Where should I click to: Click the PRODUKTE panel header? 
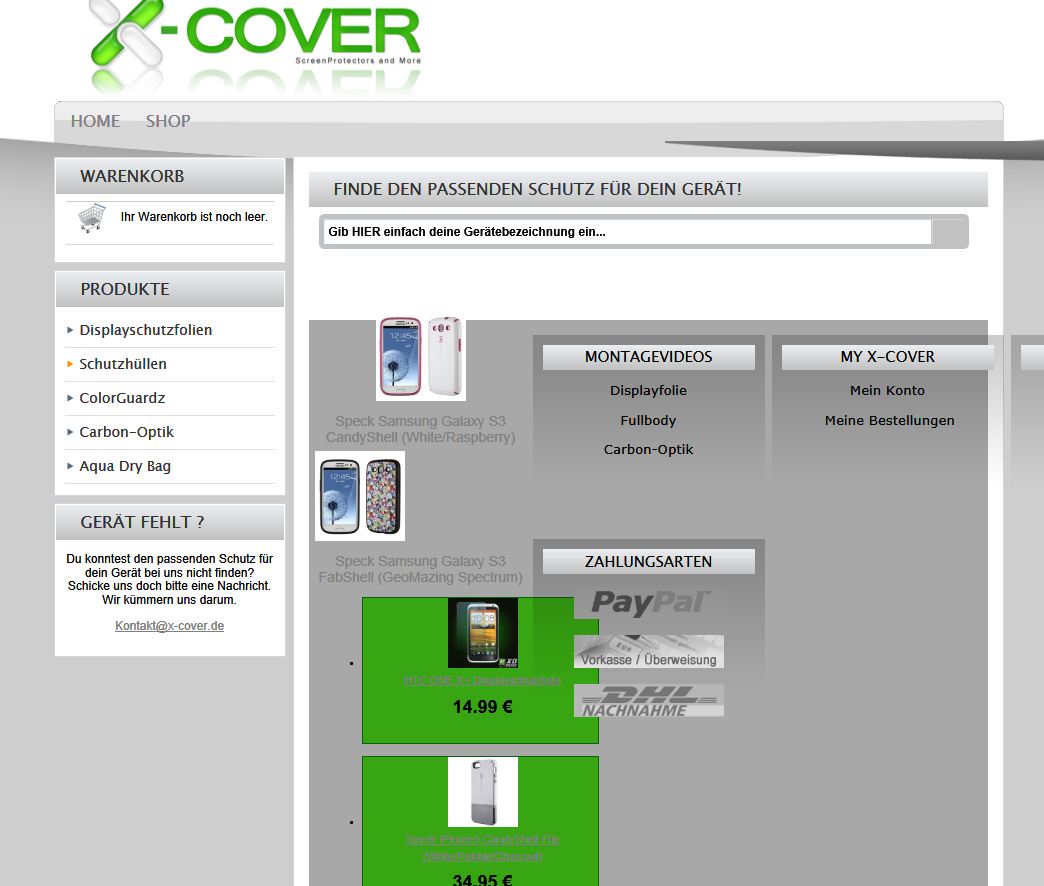tap(170, 289)
